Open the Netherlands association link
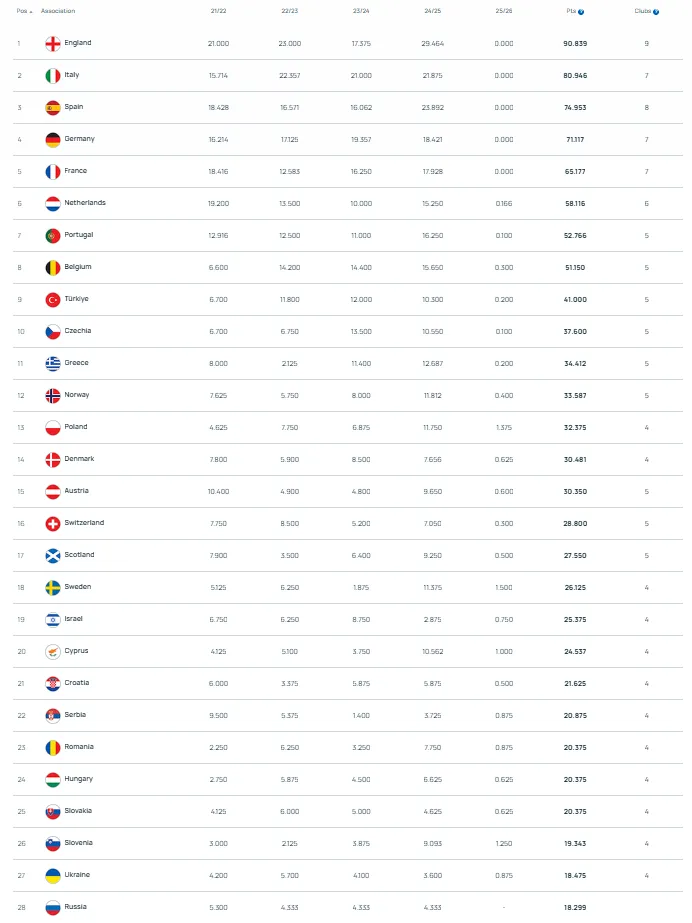The height and width of the screenshot is (923, 692). click(x=85, y=202)
